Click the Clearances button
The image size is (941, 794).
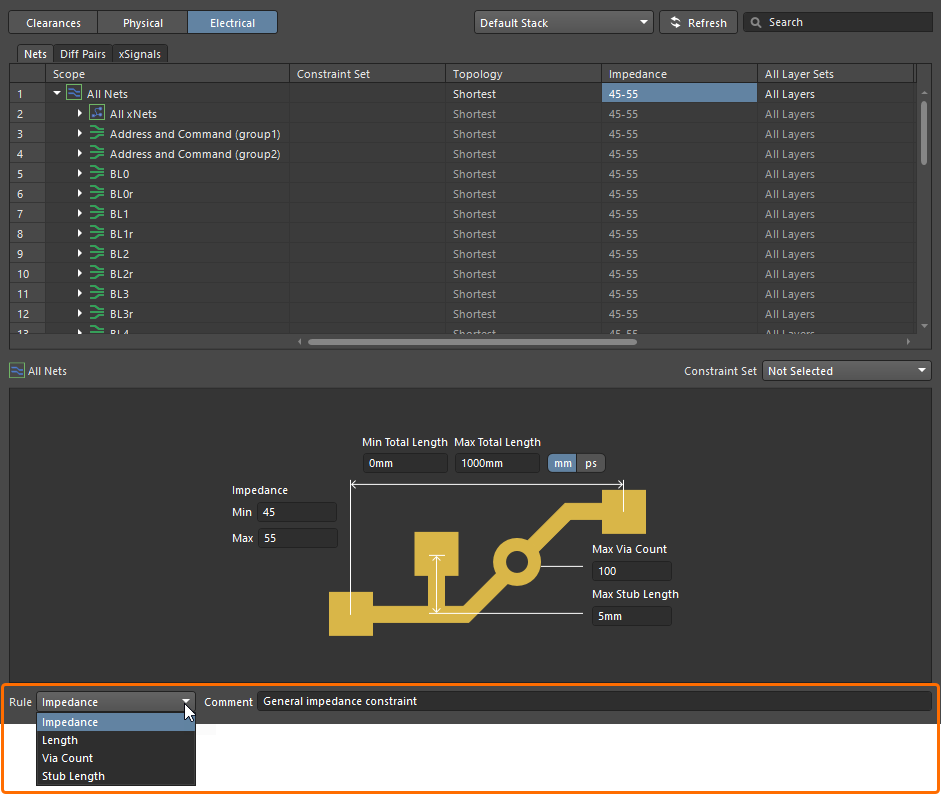(53, 22)
